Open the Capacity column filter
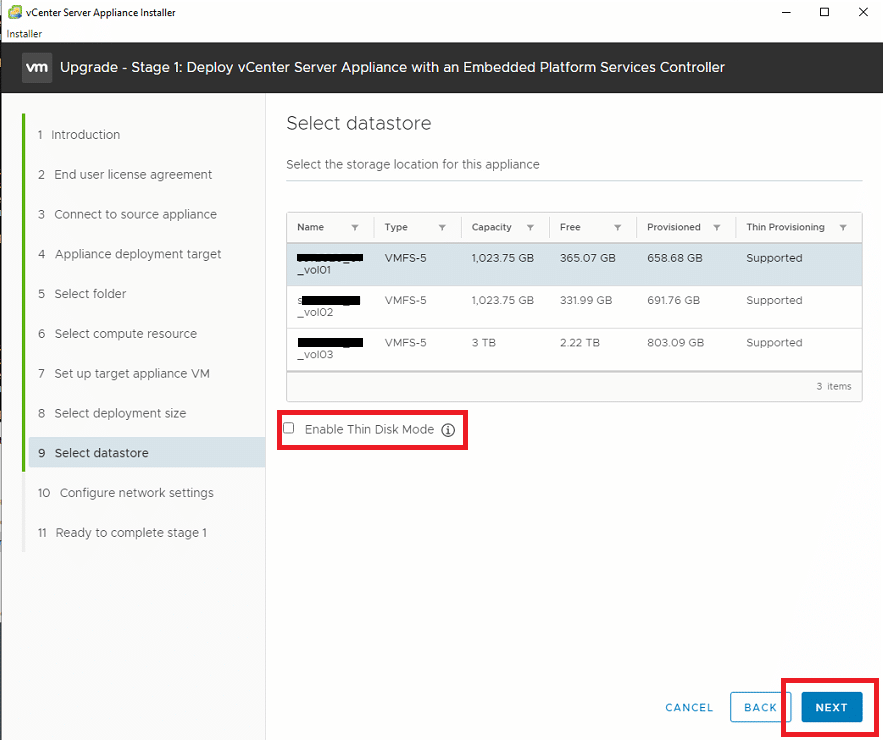The image size is (883, 740). [530, 228]
